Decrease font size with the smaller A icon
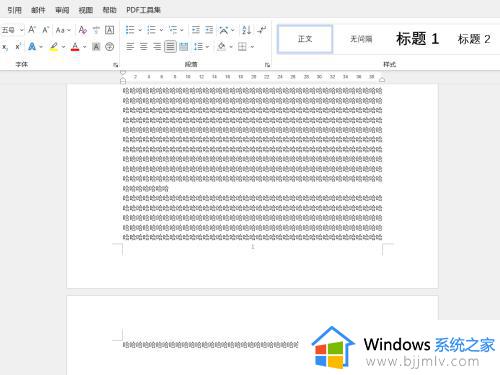Viewport: 500px width, 375px height. [x=45, y=30]
